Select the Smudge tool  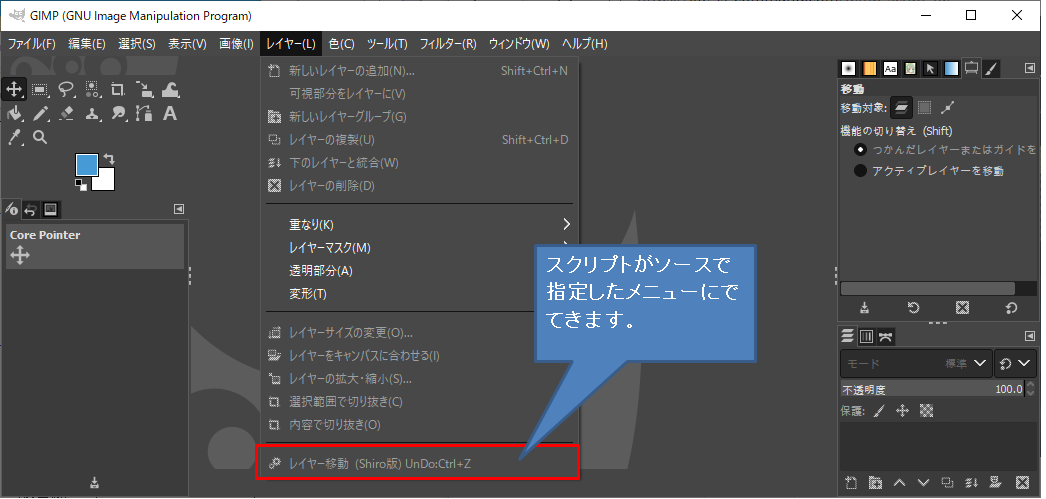coord(118,113)
